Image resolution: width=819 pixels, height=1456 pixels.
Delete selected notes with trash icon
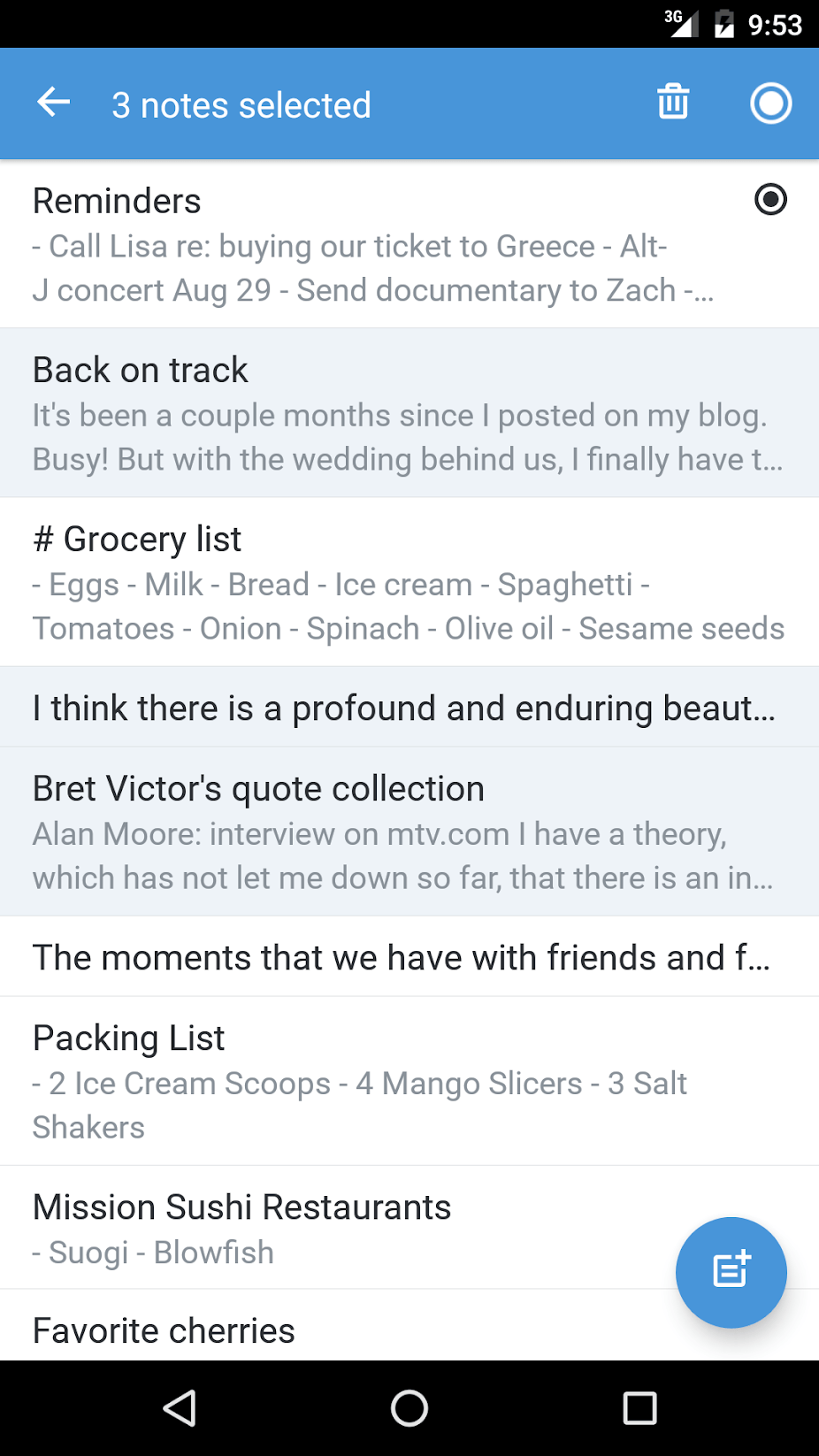point(673,103)
